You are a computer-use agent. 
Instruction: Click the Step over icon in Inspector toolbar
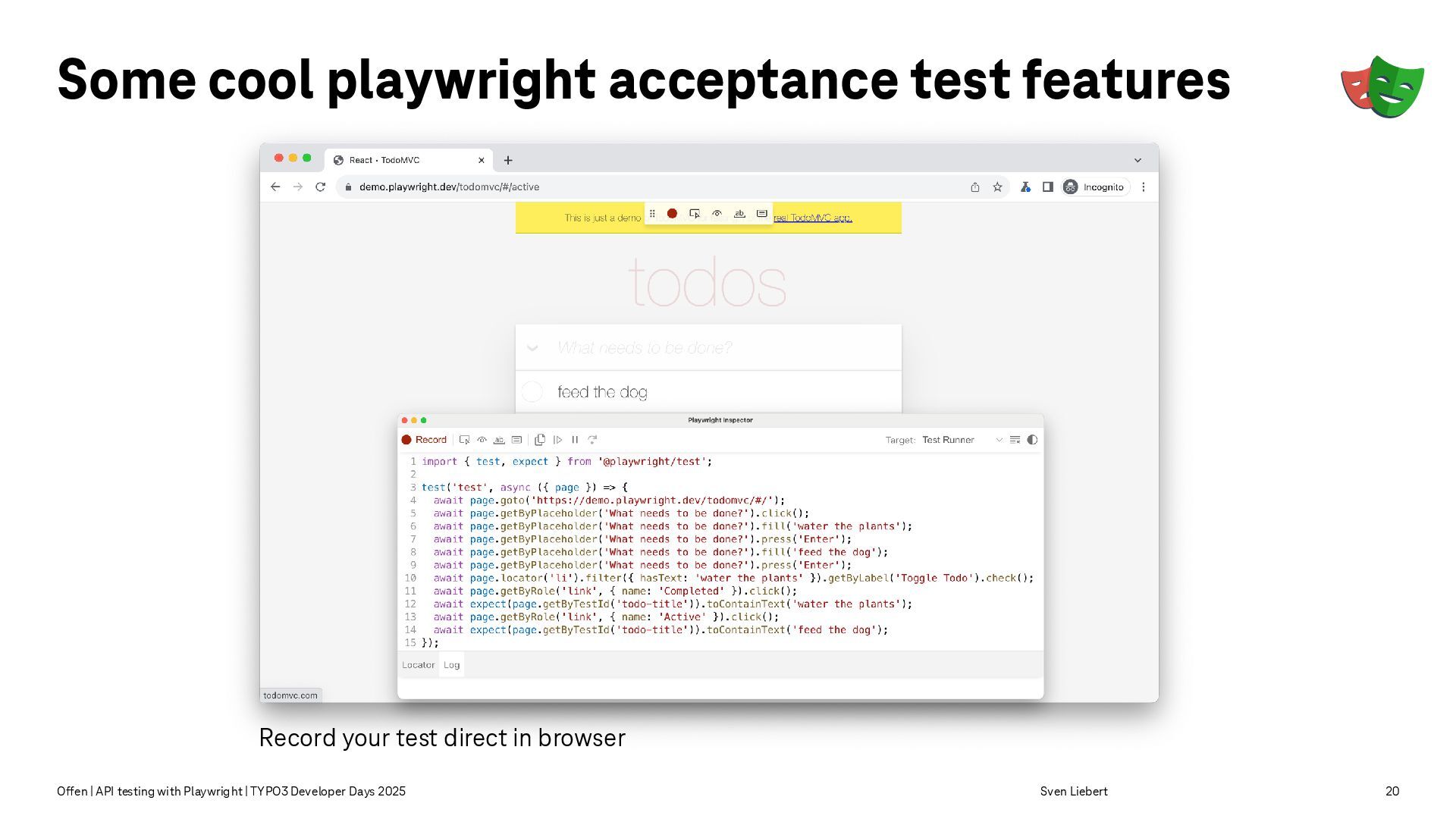pyautogui.click(x=592, y=440)
